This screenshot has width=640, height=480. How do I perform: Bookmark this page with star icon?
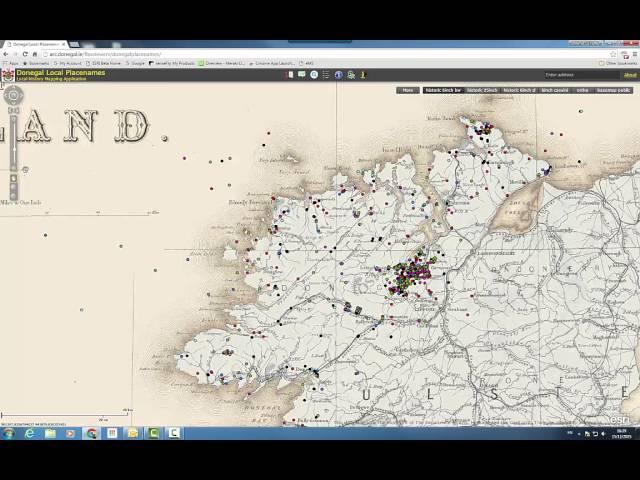tap(613, 54)
